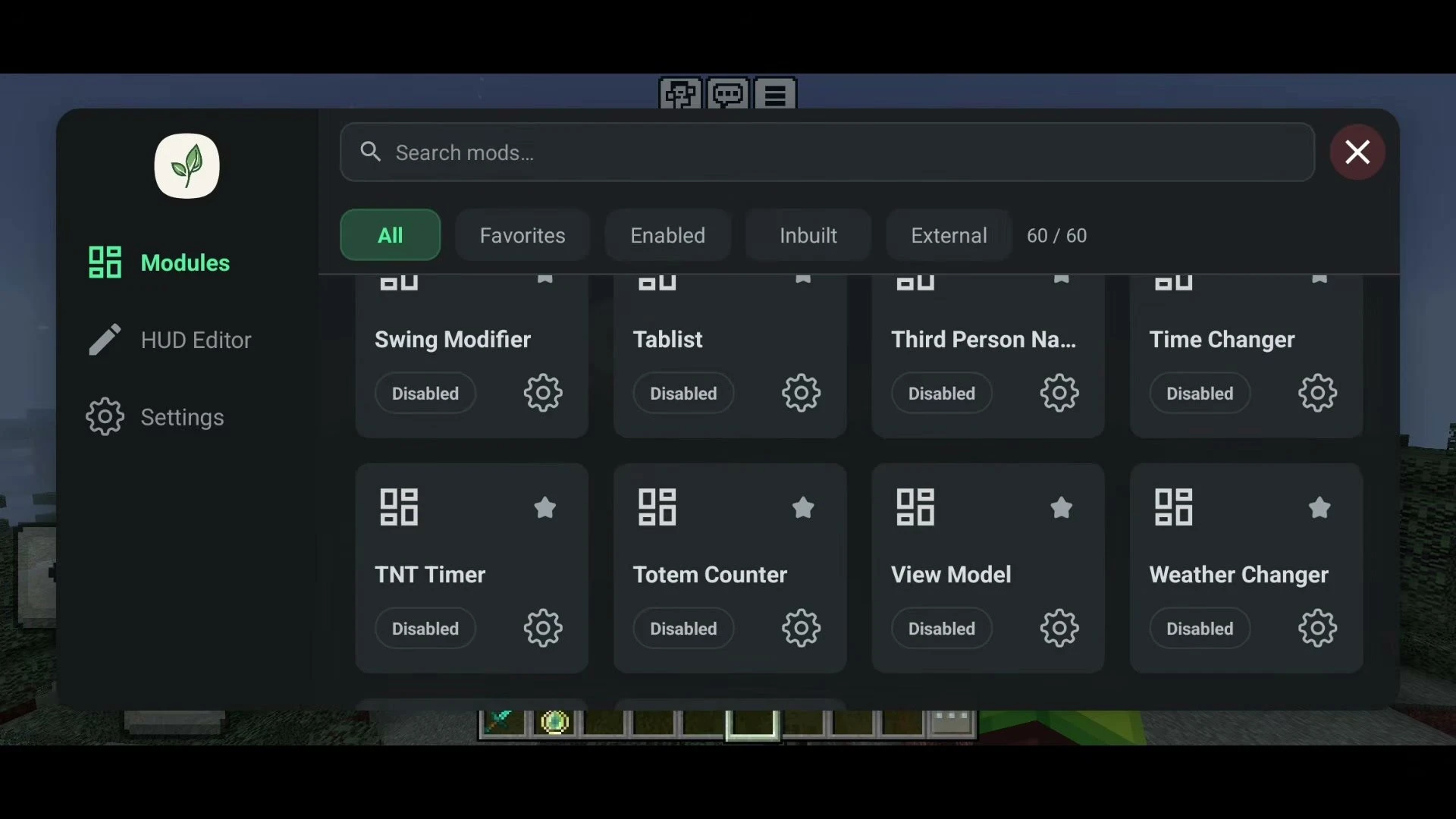The height and width of the screenshot is (819, 1456).
Task: Open the Settings sidebar section
Action: click(155, 417)
